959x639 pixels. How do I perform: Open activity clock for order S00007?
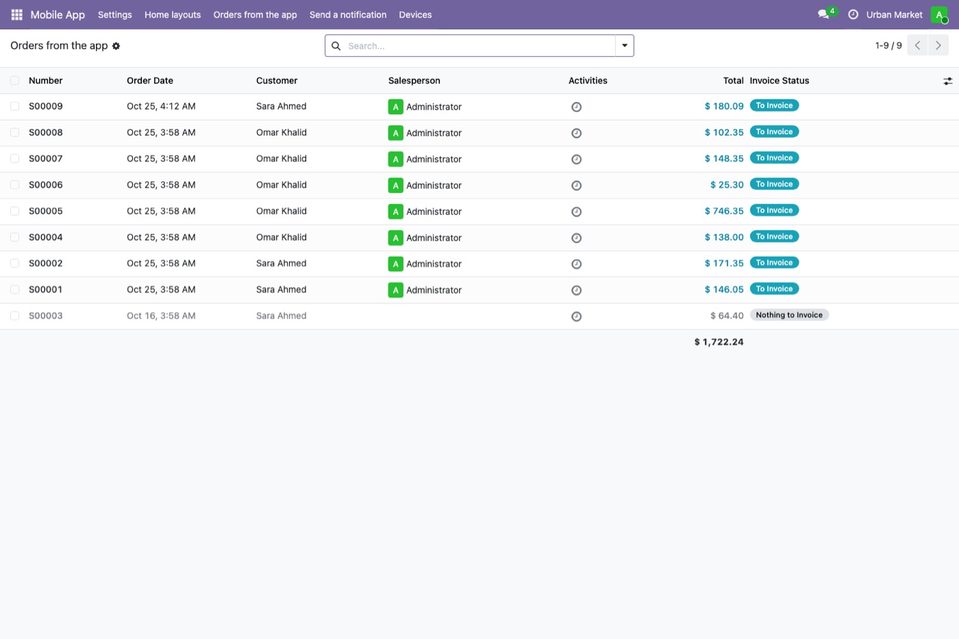(576, 160)
